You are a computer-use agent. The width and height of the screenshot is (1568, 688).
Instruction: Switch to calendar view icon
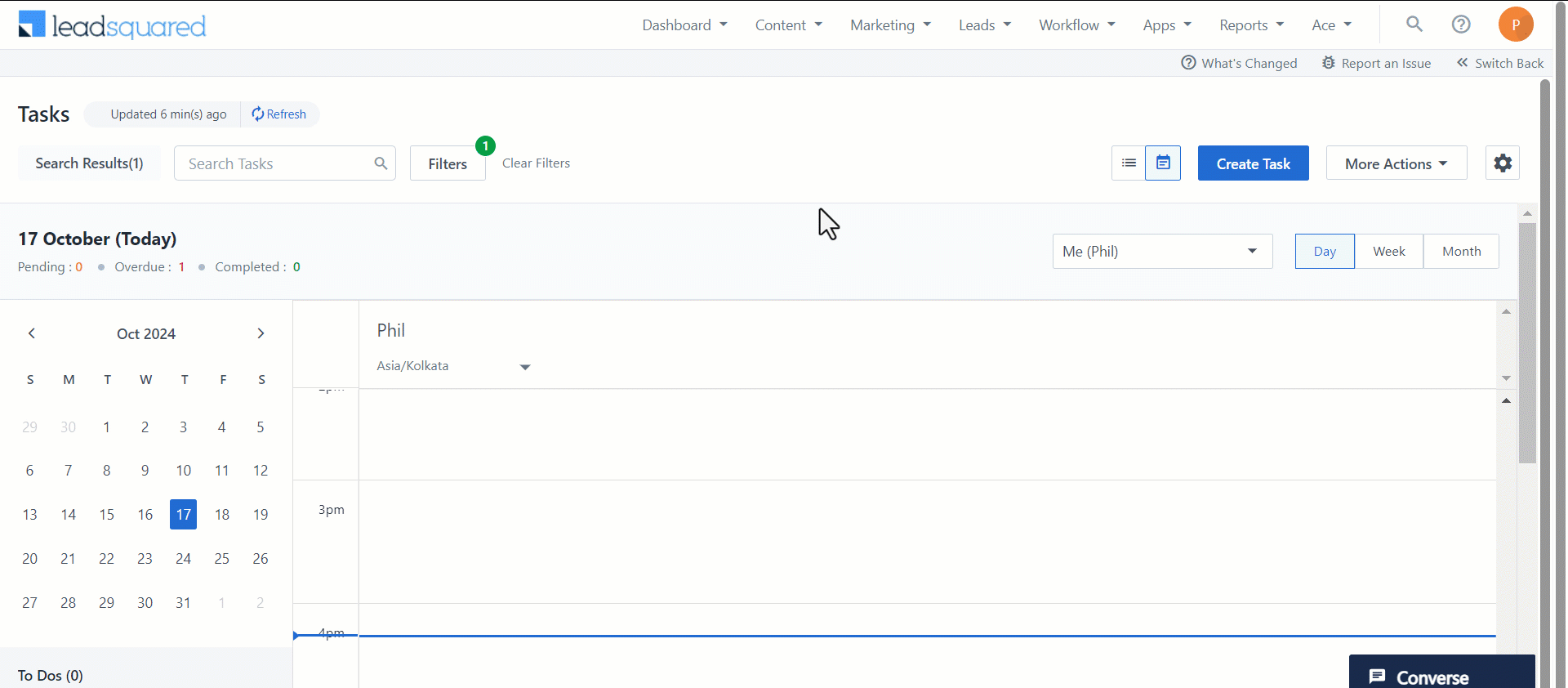pos(1163,163)
